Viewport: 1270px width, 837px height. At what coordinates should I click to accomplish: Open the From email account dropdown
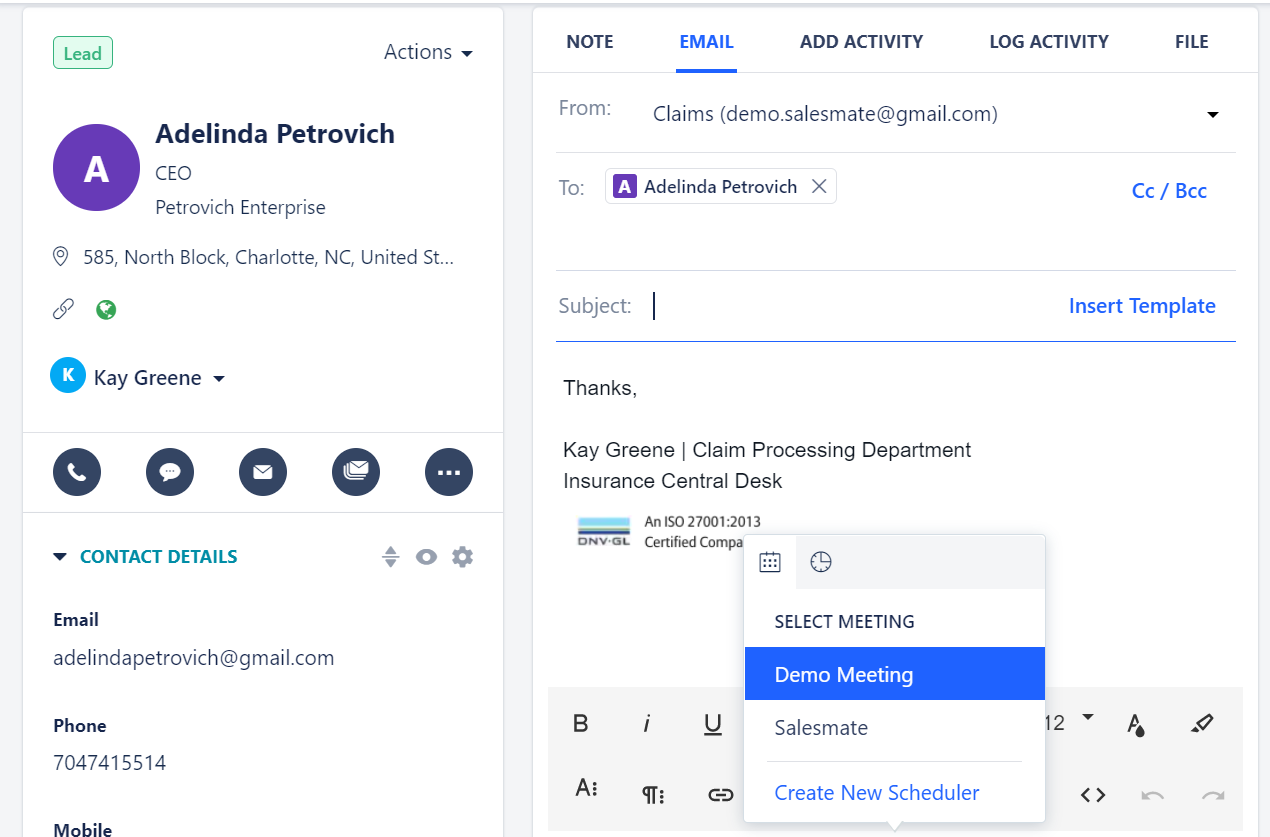pos(1213,115)
